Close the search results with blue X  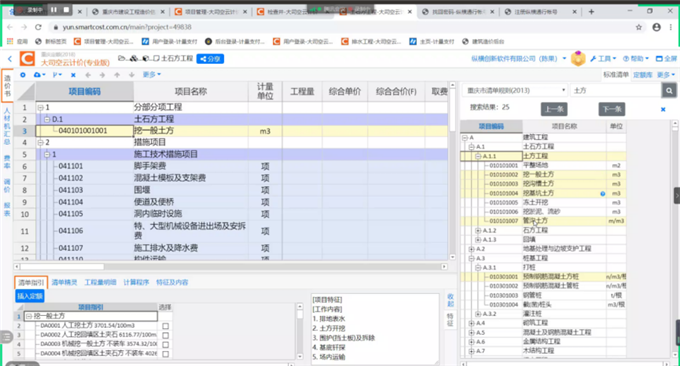click(x=663, y=109)
